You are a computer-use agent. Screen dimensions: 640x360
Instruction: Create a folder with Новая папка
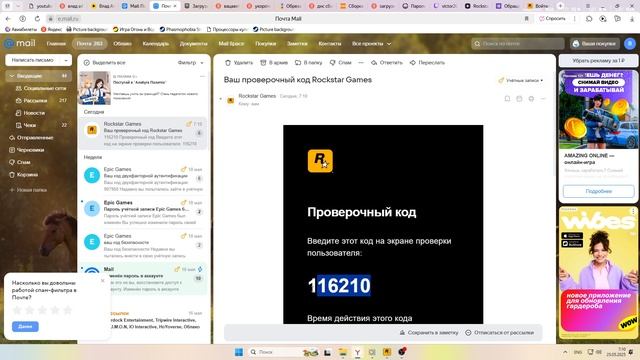click(28, 190)
